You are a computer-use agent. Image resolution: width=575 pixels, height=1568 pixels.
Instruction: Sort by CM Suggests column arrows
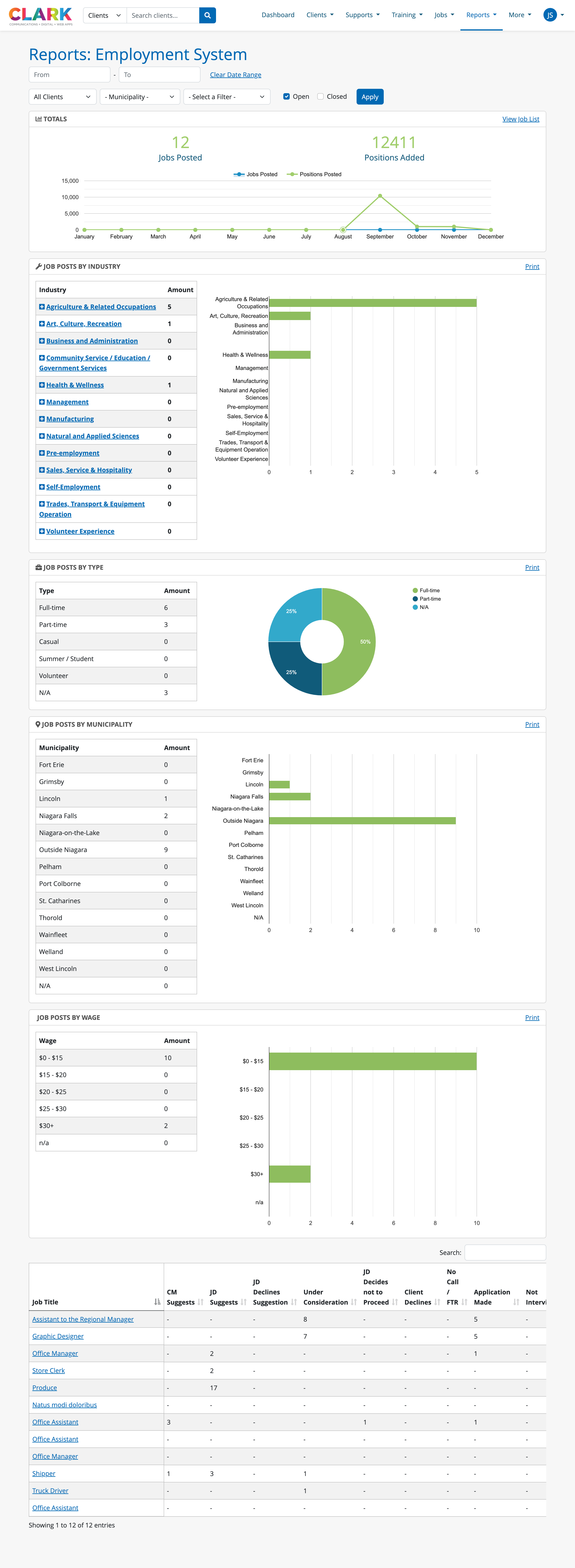coord(200,1302)
